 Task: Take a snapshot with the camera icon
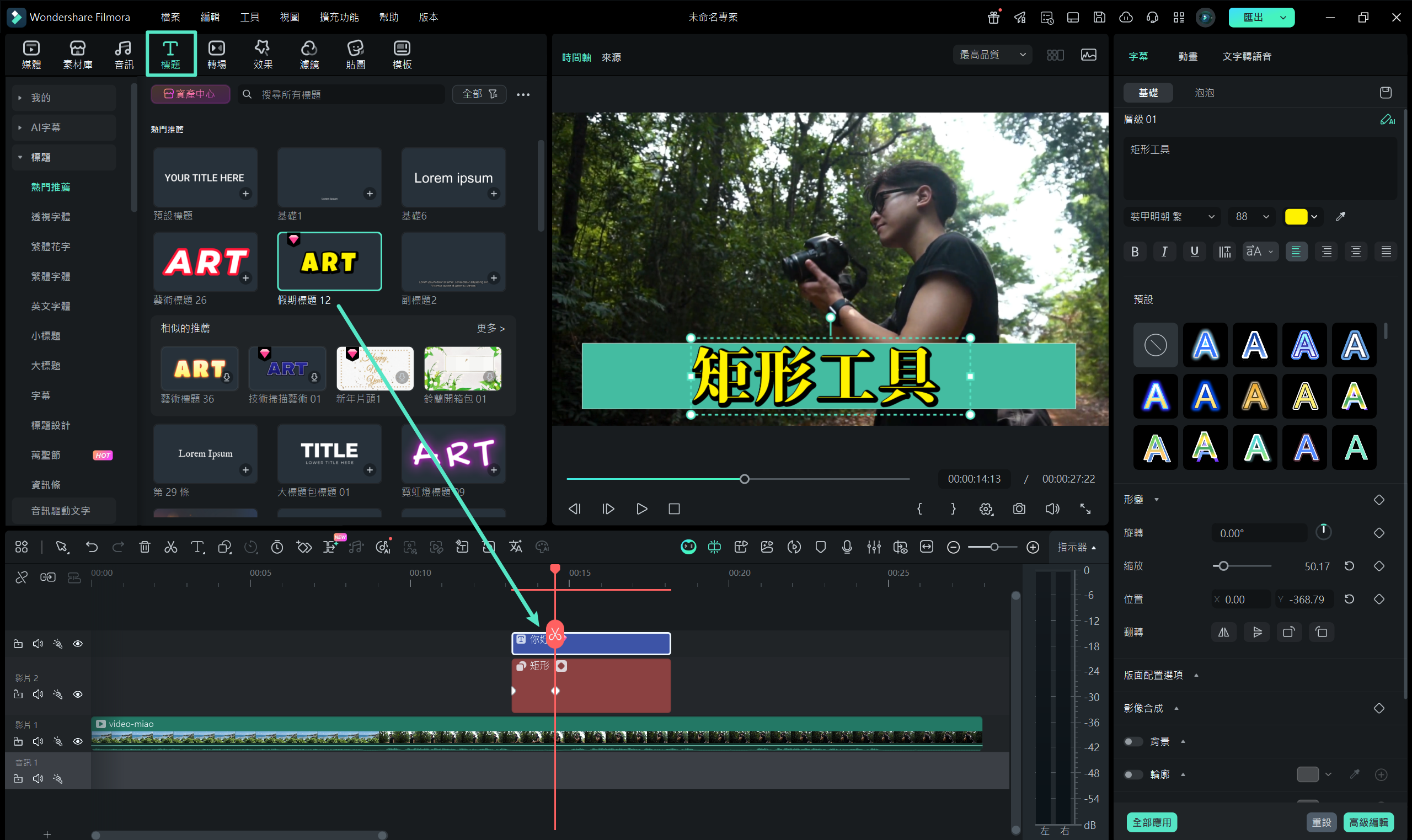click(x=1019, y=509)
